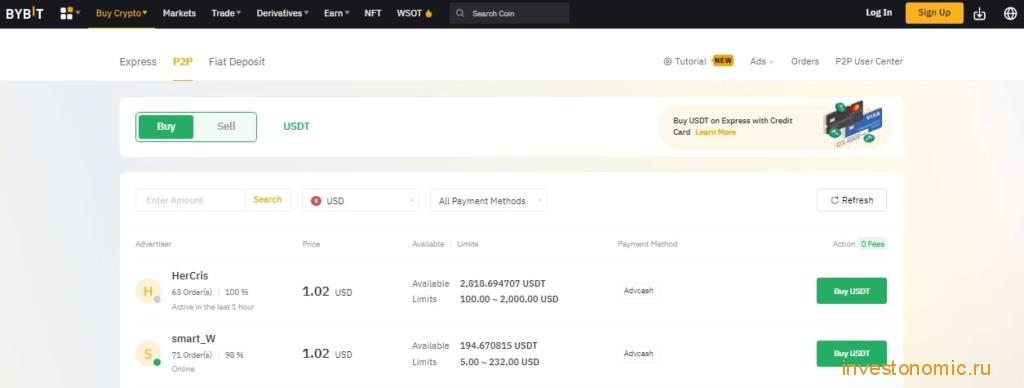Click the download app icon
The height and width of the screenshot is (388, 1024).
tap(979, 13)
